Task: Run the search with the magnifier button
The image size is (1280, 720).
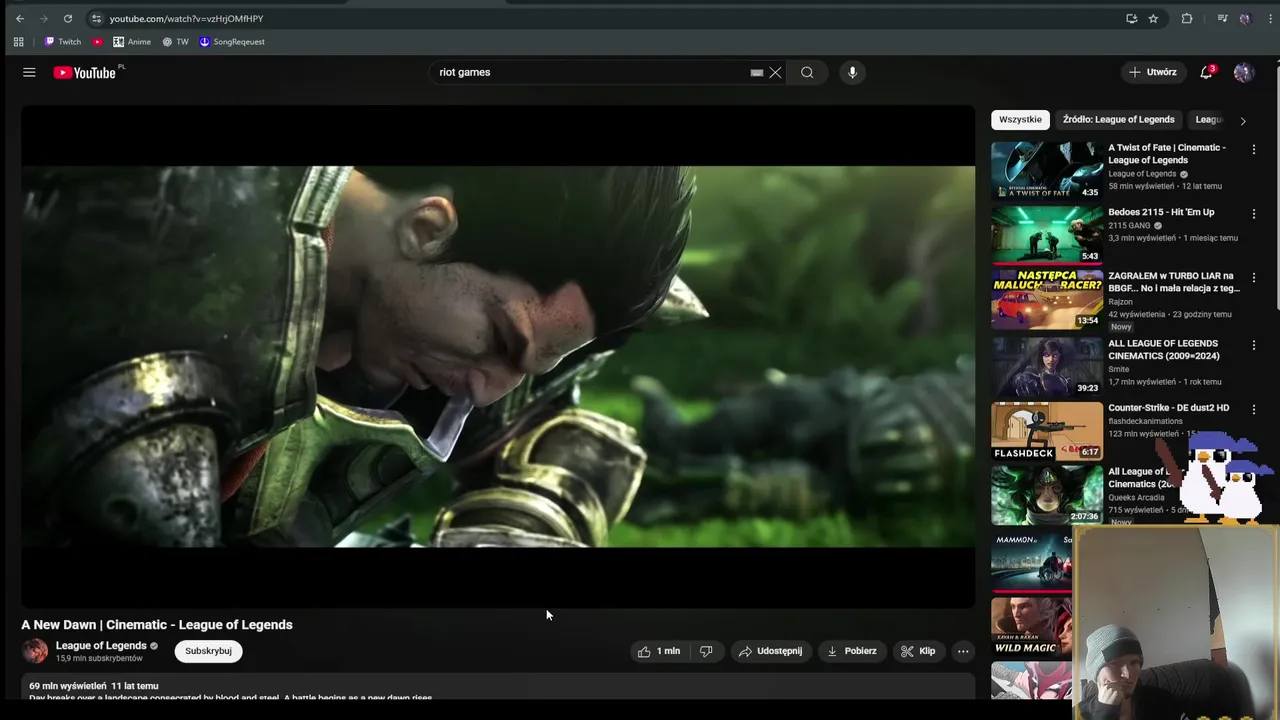Action: pos(807,72)
